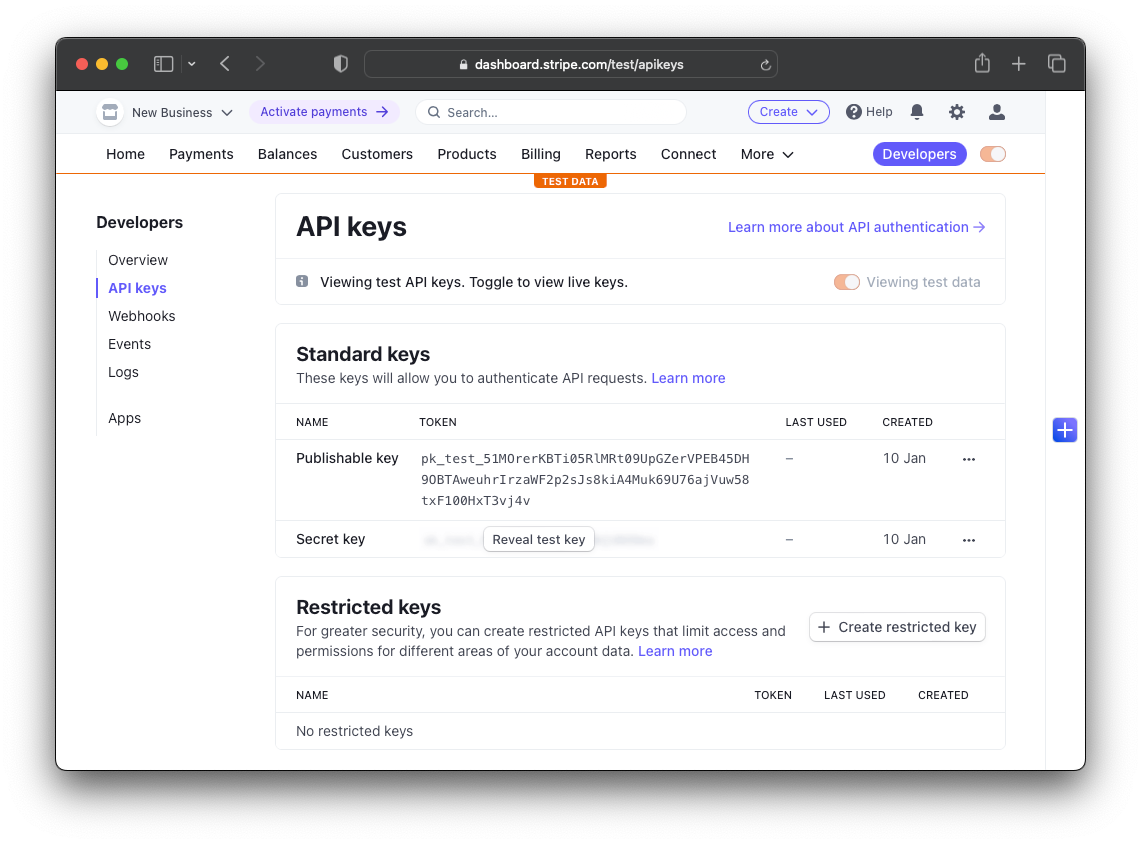Click the Publishable key name cell
1141x844 pixels.
(x=347, y=458)
